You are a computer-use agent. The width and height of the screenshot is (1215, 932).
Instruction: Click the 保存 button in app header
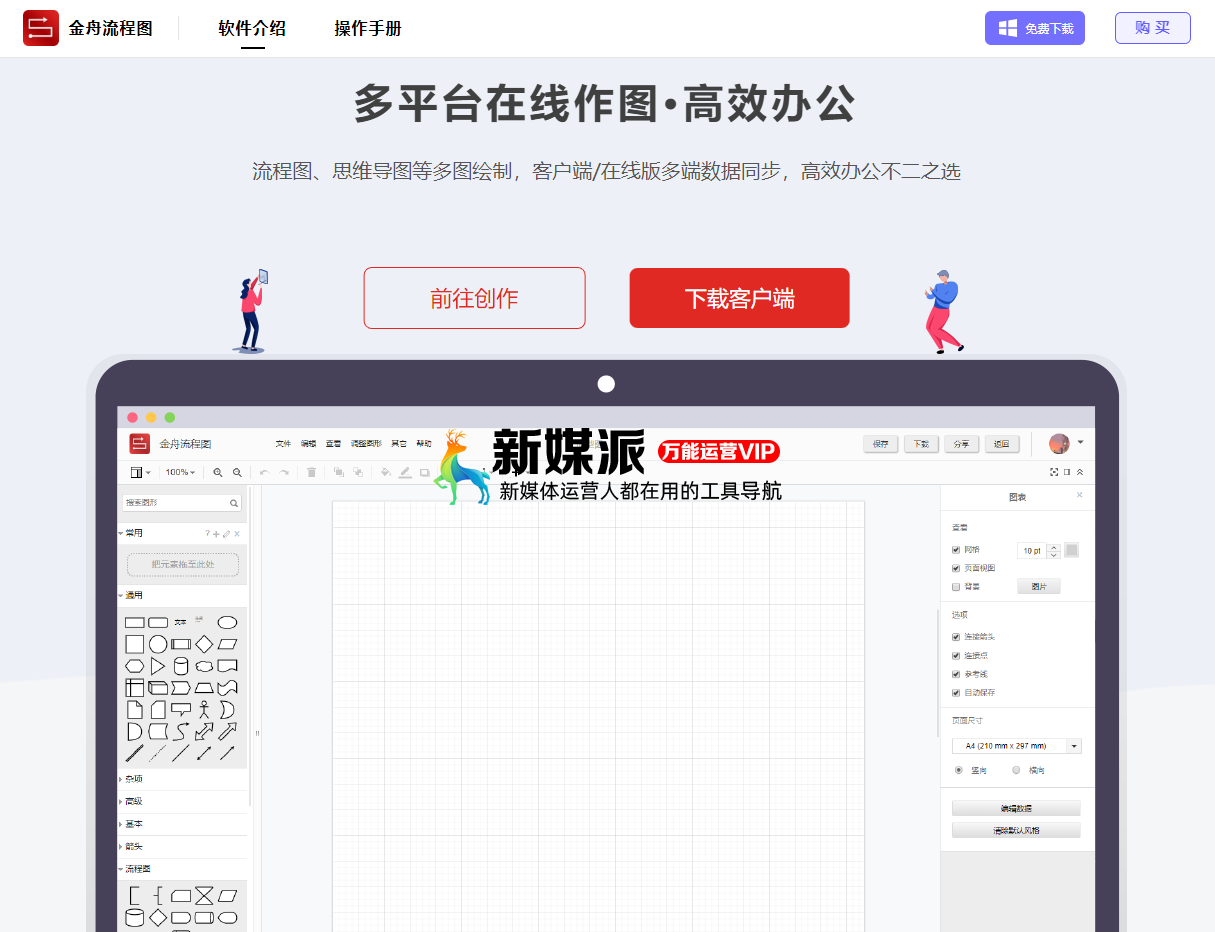coord(880,444)
